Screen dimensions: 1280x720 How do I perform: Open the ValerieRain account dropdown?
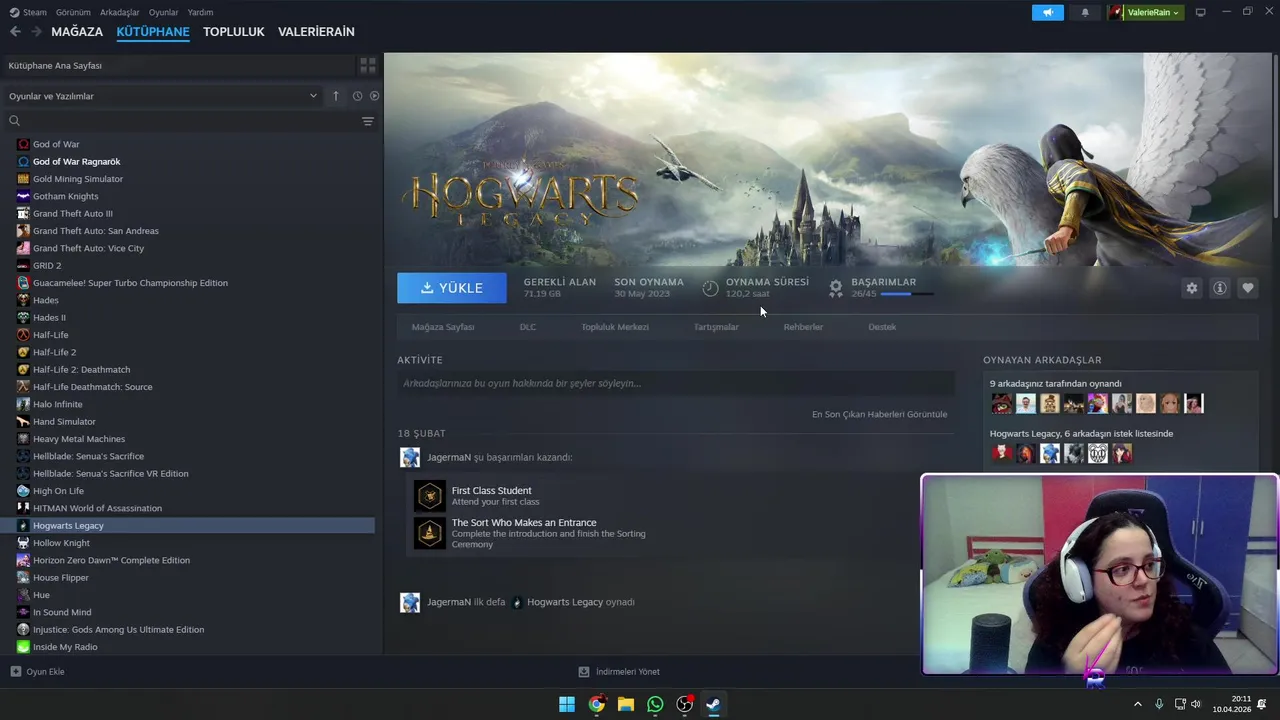tap(1146, 12)
